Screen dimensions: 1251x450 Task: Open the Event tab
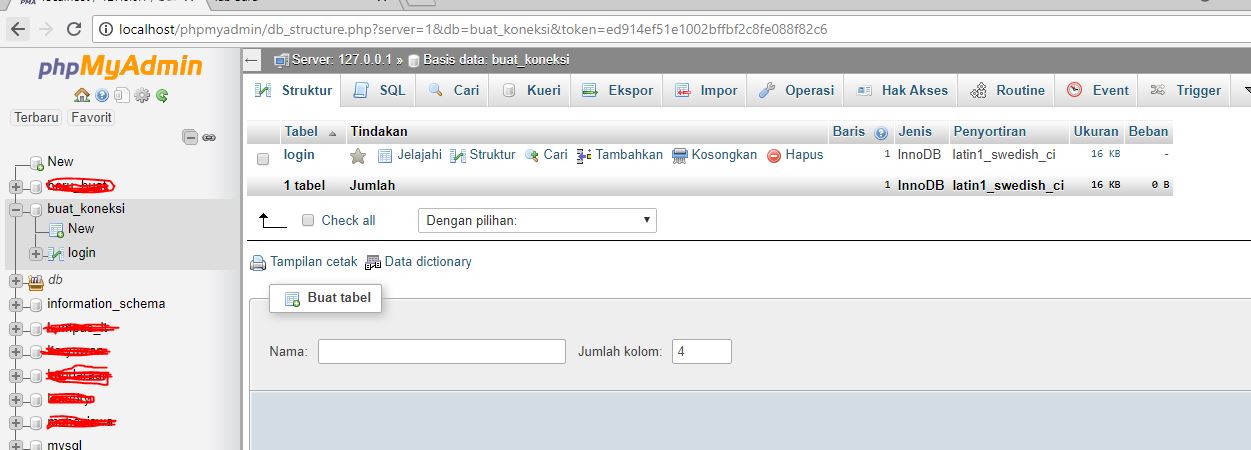click(x=1097, y=90)
